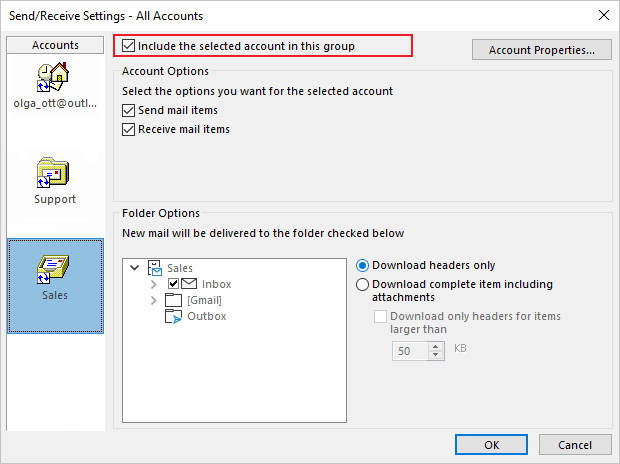Increase the KB size with the up arrow

tap(436, 347)
